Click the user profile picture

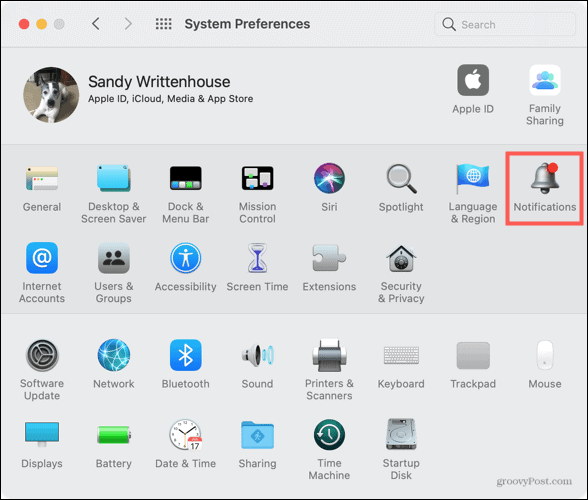pyautogui.click(x=51, y=95)
